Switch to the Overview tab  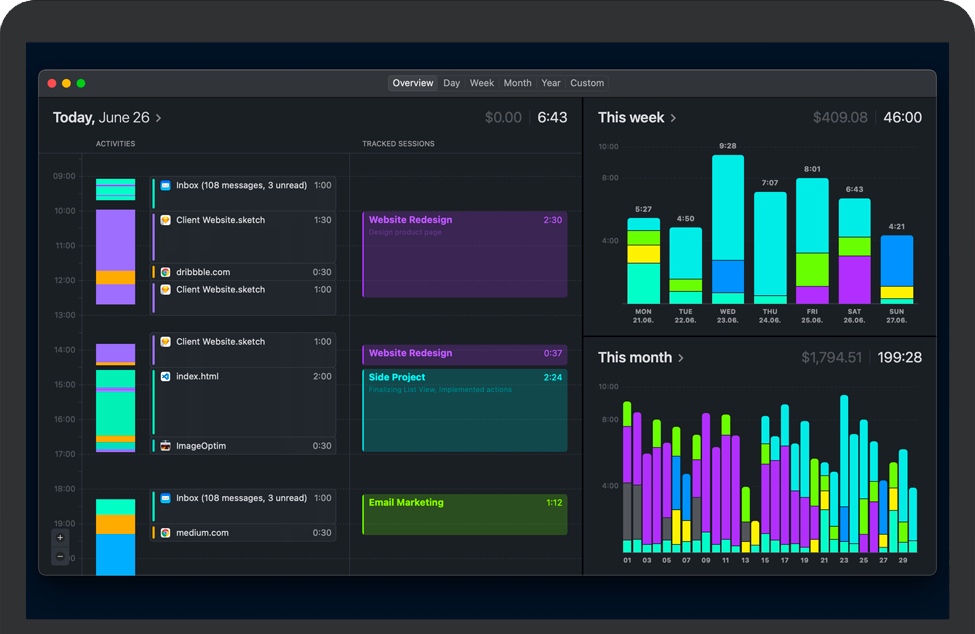[413, 83]
